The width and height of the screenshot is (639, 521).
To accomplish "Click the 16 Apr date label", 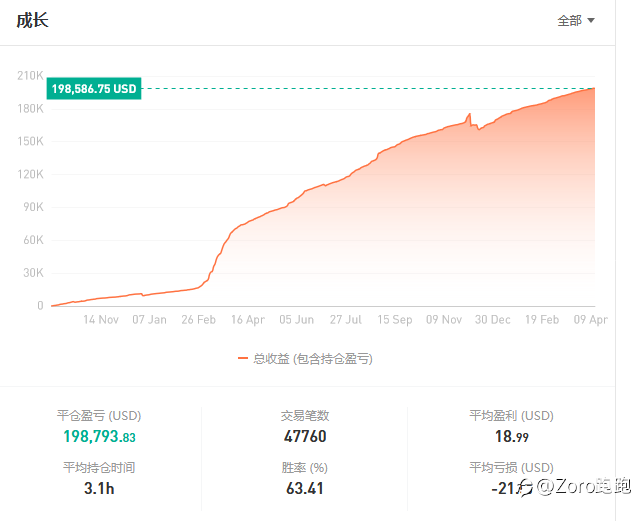I will [248, 320].
